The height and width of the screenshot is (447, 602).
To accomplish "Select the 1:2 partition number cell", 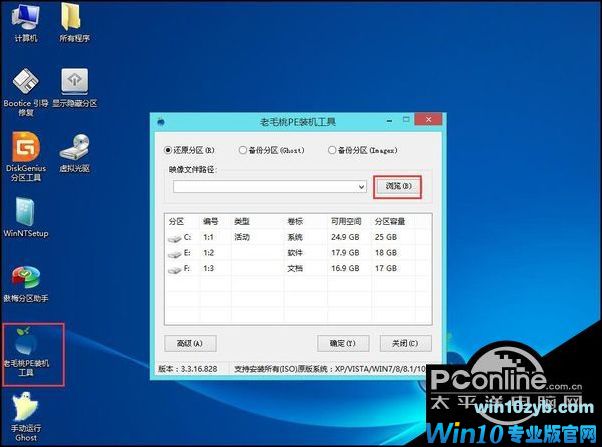I will point(208,253).
